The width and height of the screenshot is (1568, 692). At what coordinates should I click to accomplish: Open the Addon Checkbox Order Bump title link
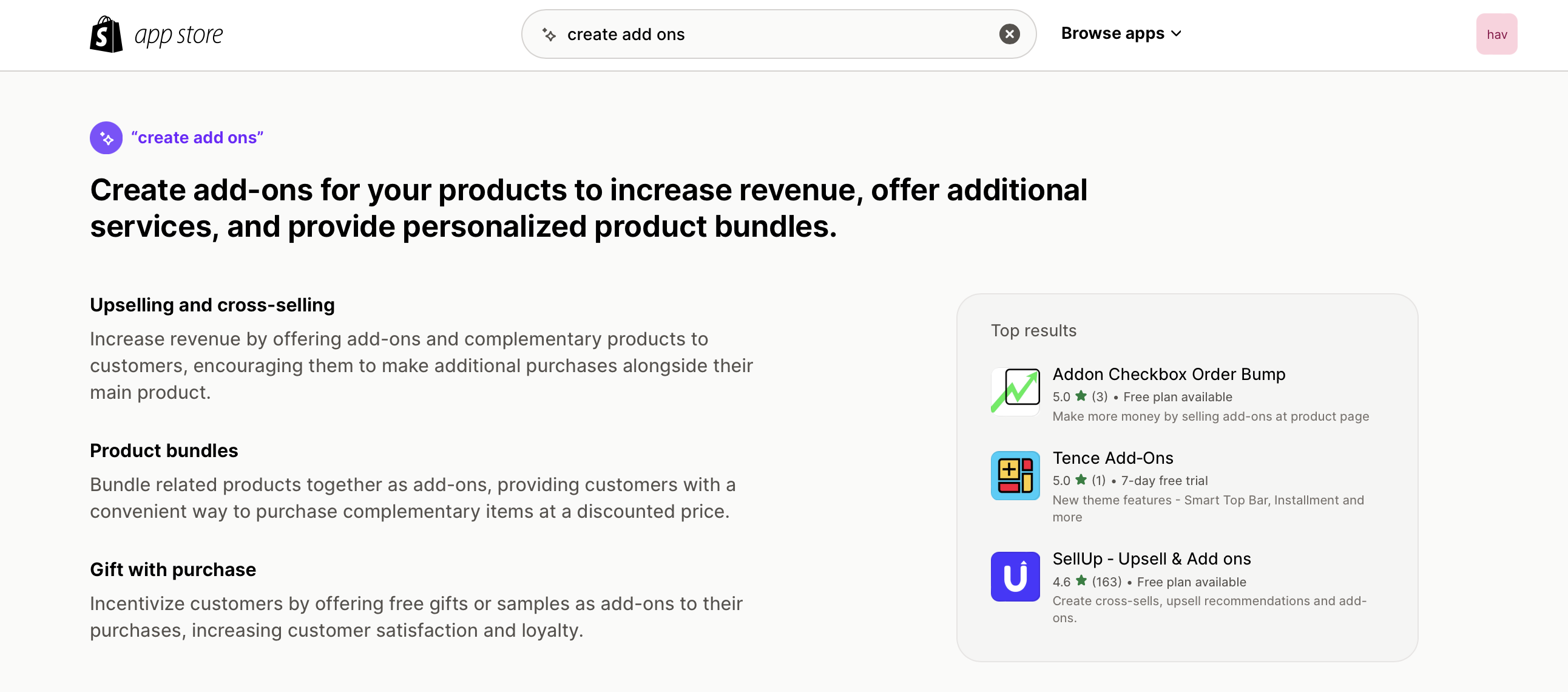(x=1169, y=374)
